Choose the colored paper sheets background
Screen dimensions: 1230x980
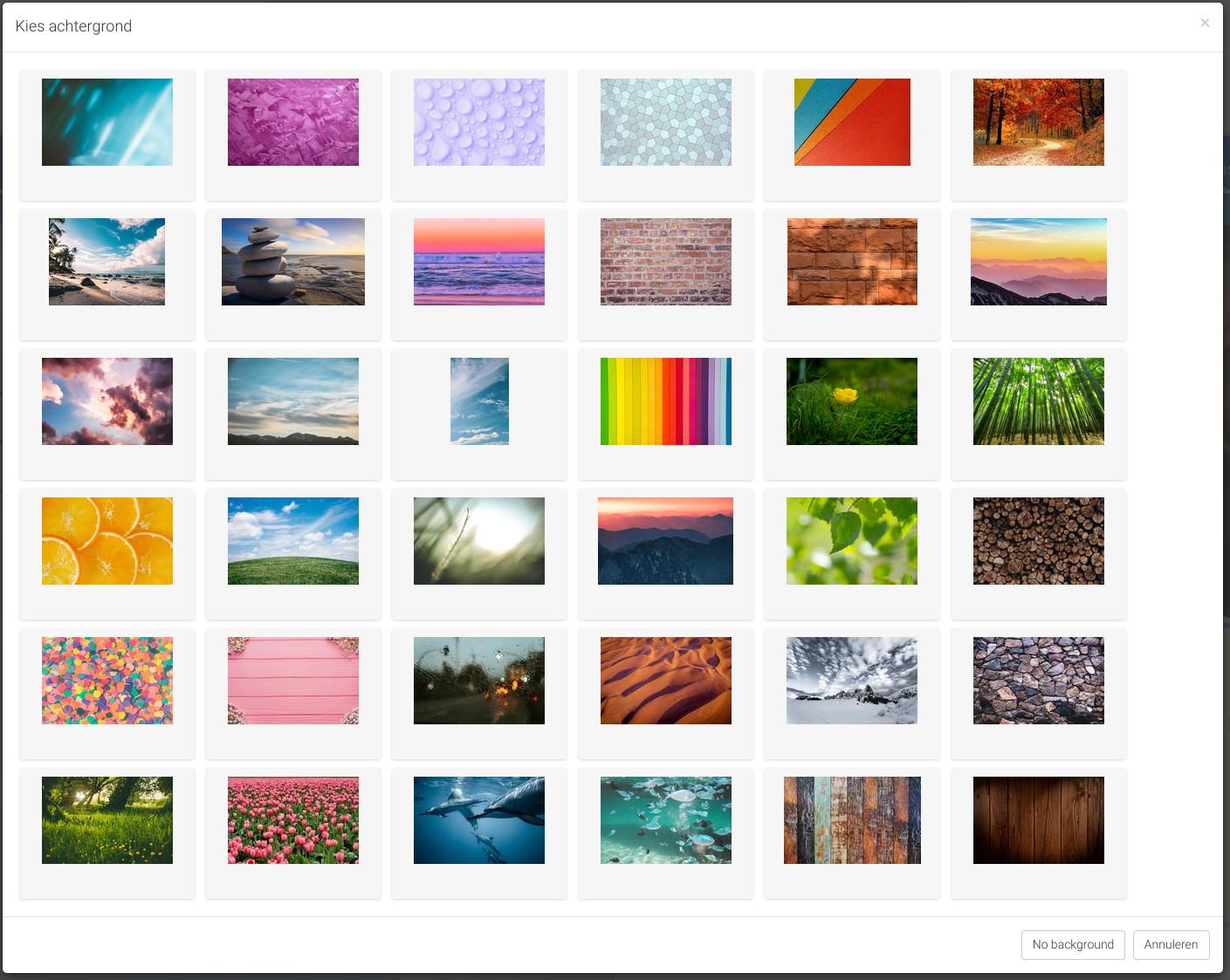point(852,122)
